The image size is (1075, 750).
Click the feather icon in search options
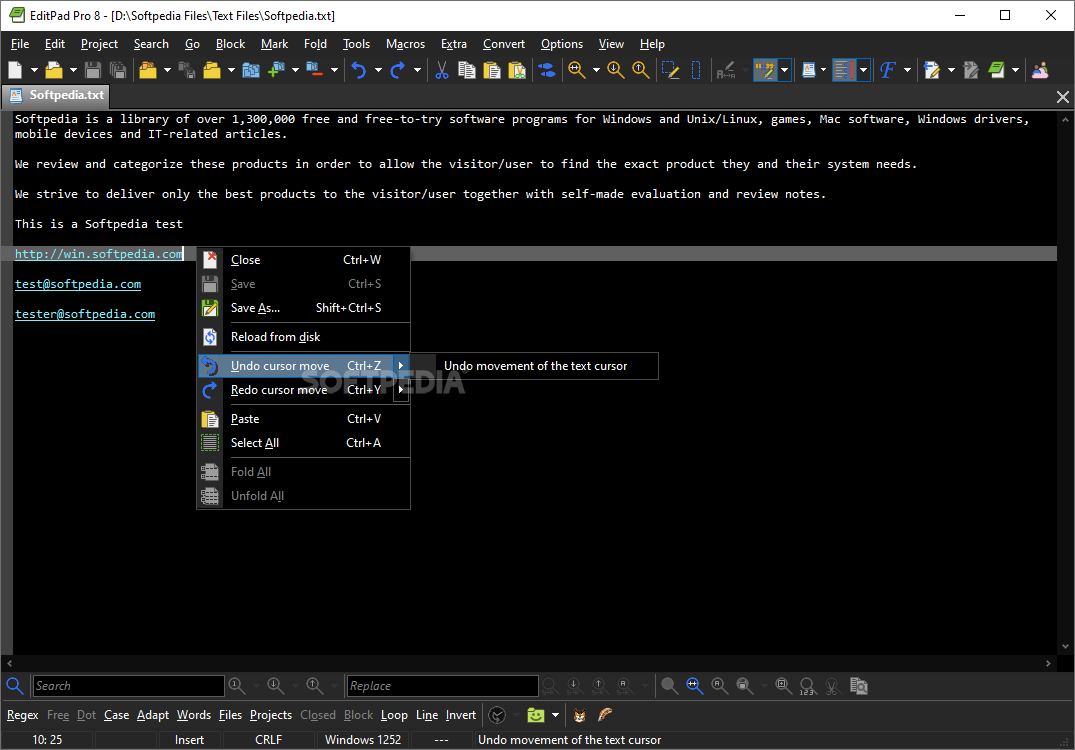point(605,715)
